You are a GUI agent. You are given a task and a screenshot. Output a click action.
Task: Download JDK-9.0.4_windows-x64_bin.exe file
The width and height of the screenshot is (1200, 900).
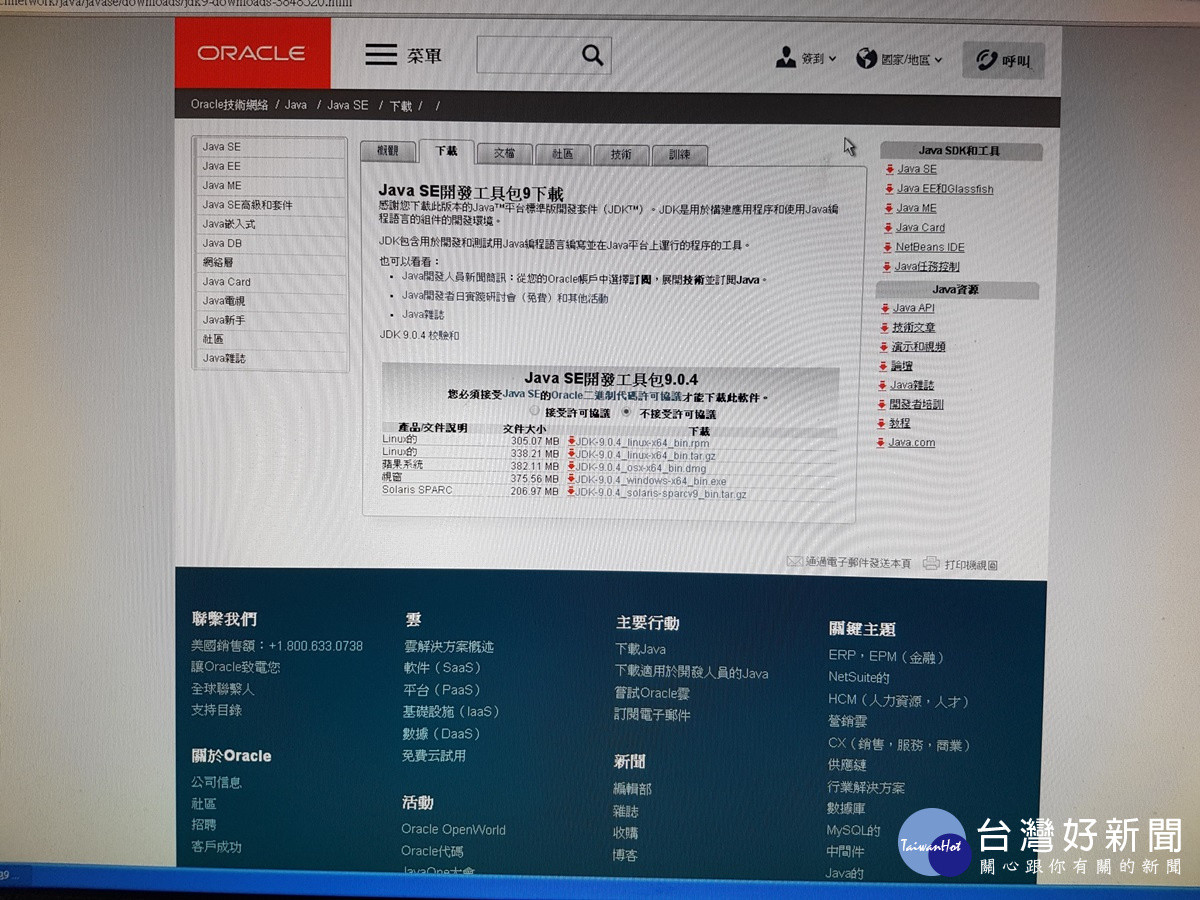(650, 481)
